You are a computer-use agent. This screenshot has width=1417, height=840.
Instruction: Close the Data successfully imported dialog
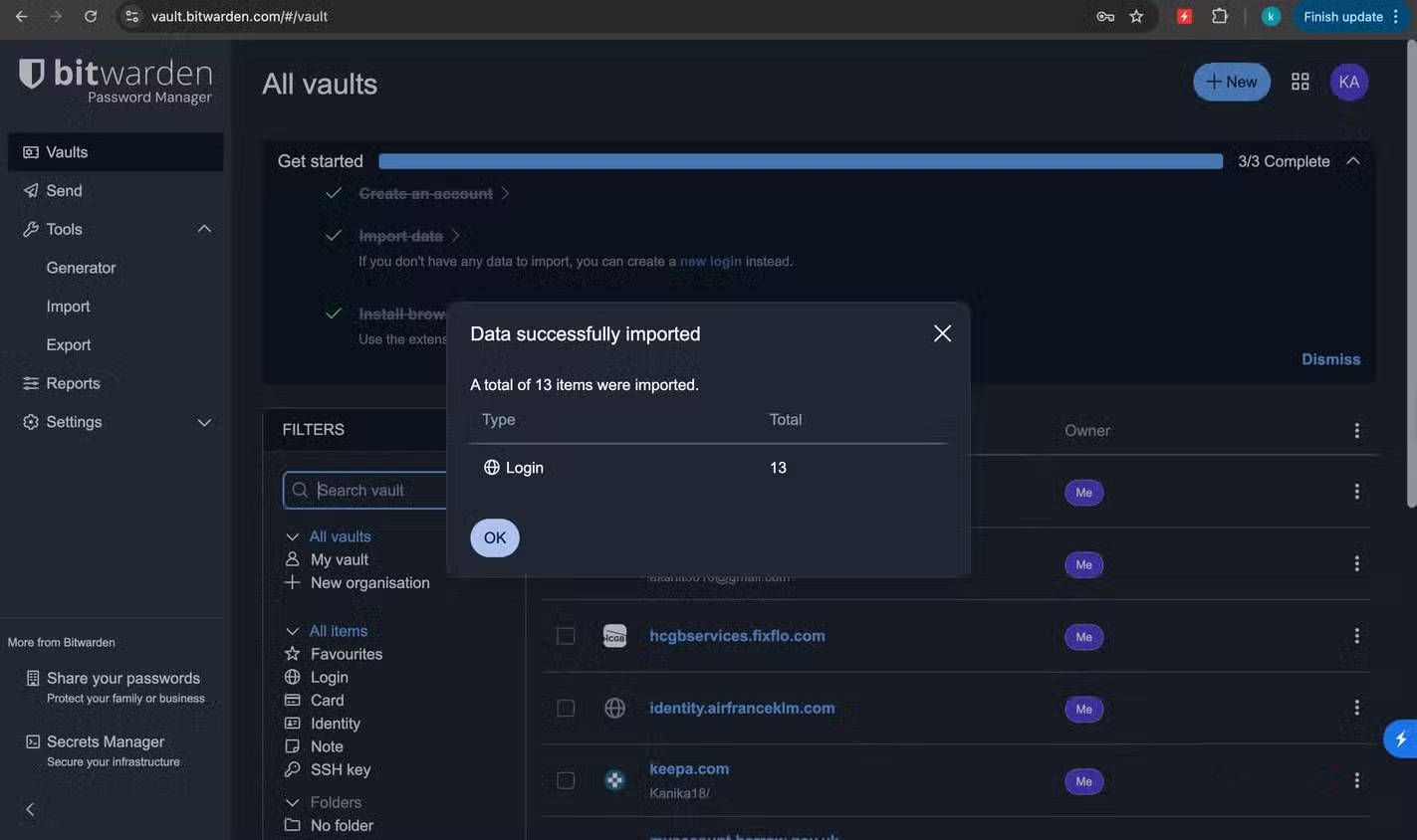pos(942,333)
